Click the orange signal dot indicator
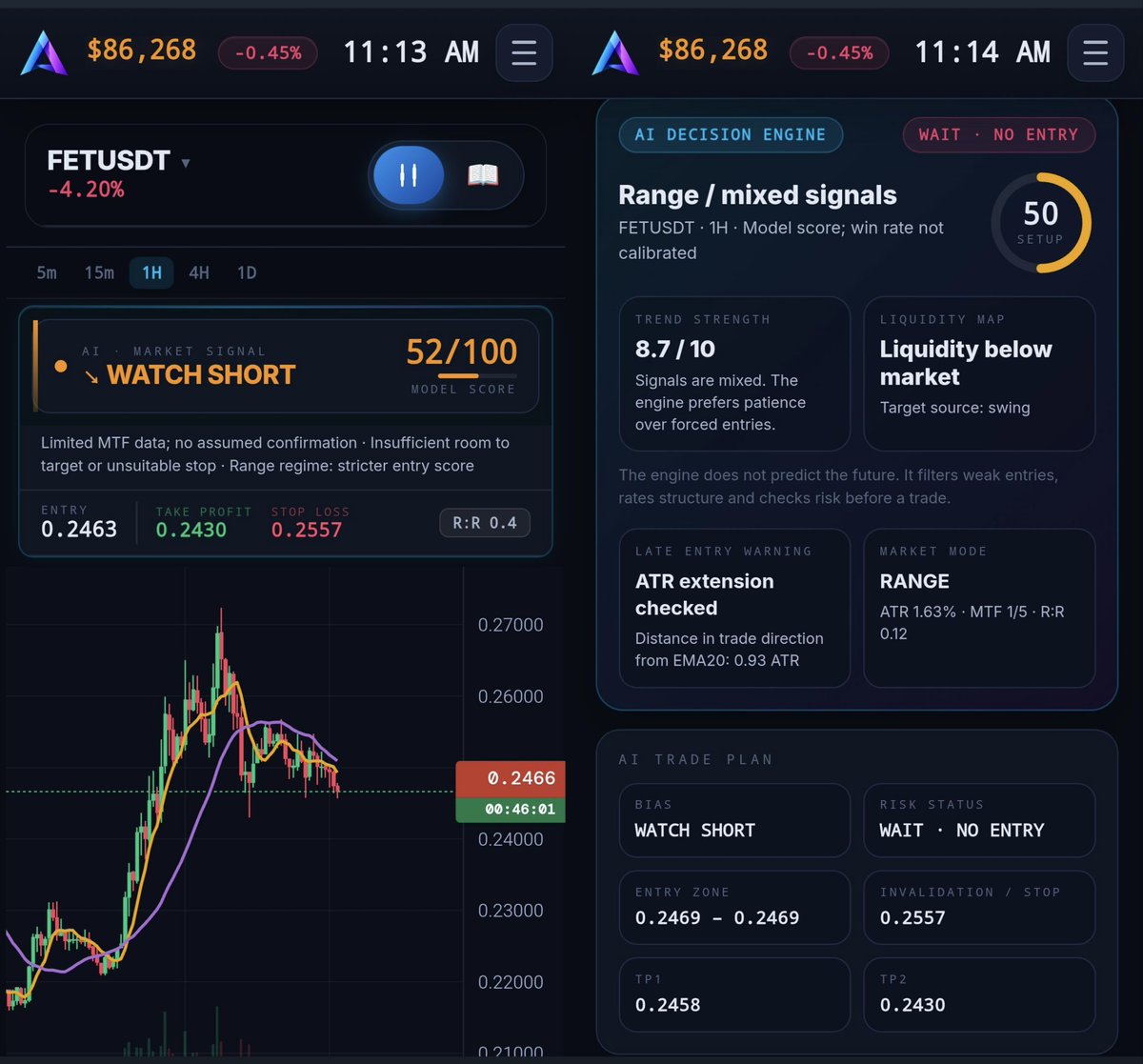Screen dimensions: 1143x1064 tap(61, 366)
